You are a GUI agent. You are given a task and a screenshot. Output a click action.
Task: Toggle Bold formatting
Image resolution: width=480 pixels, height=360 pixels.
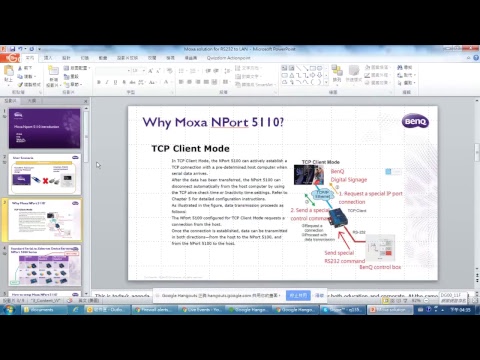[99, 82]
